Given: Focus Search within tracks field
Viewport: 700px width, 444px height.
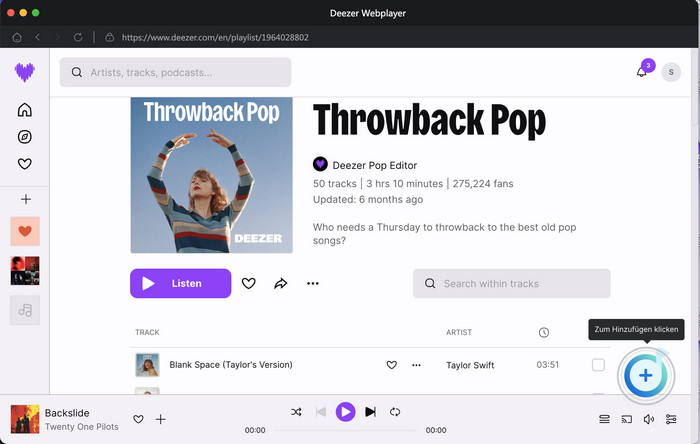Looking at the screenshot, I should pyautogui.click(x=512, y=283).
